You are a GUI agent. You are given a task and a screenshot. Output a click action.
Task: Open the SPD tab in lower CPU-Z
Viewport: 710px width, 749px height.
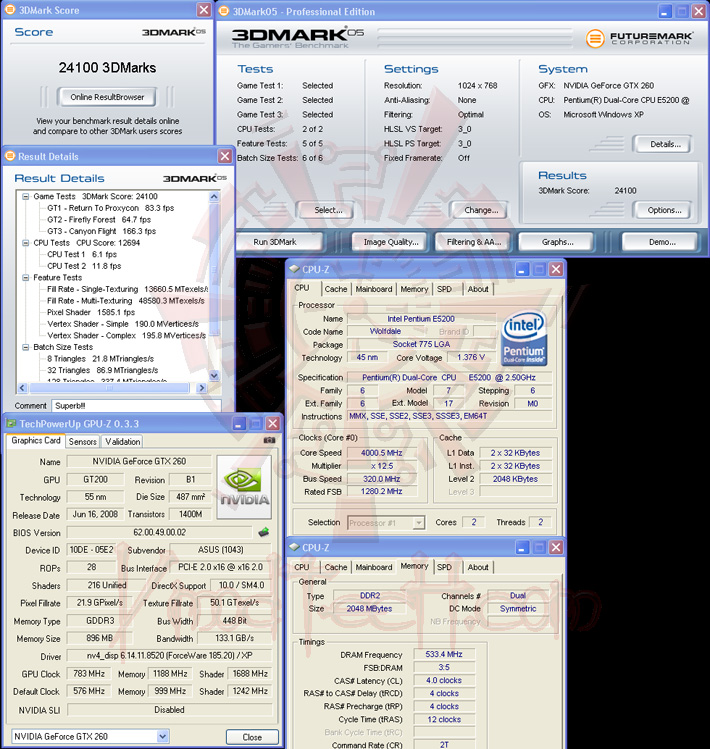point(444,567)
